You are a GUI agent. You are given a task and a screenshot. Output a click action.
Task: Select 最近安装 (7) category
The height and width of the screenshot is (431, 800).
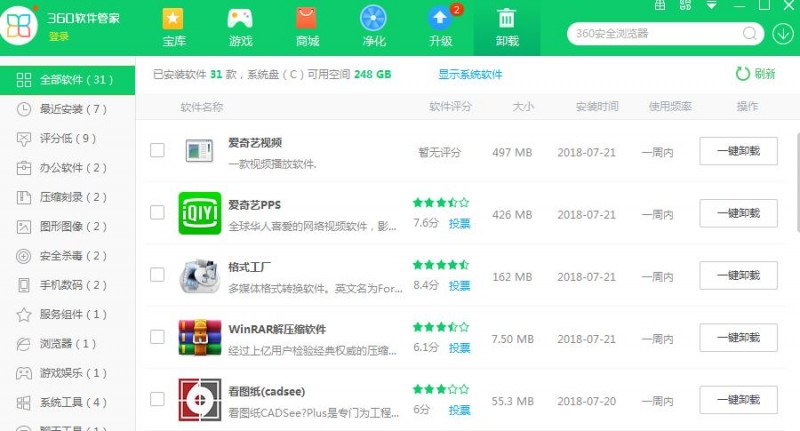(67, 109)
